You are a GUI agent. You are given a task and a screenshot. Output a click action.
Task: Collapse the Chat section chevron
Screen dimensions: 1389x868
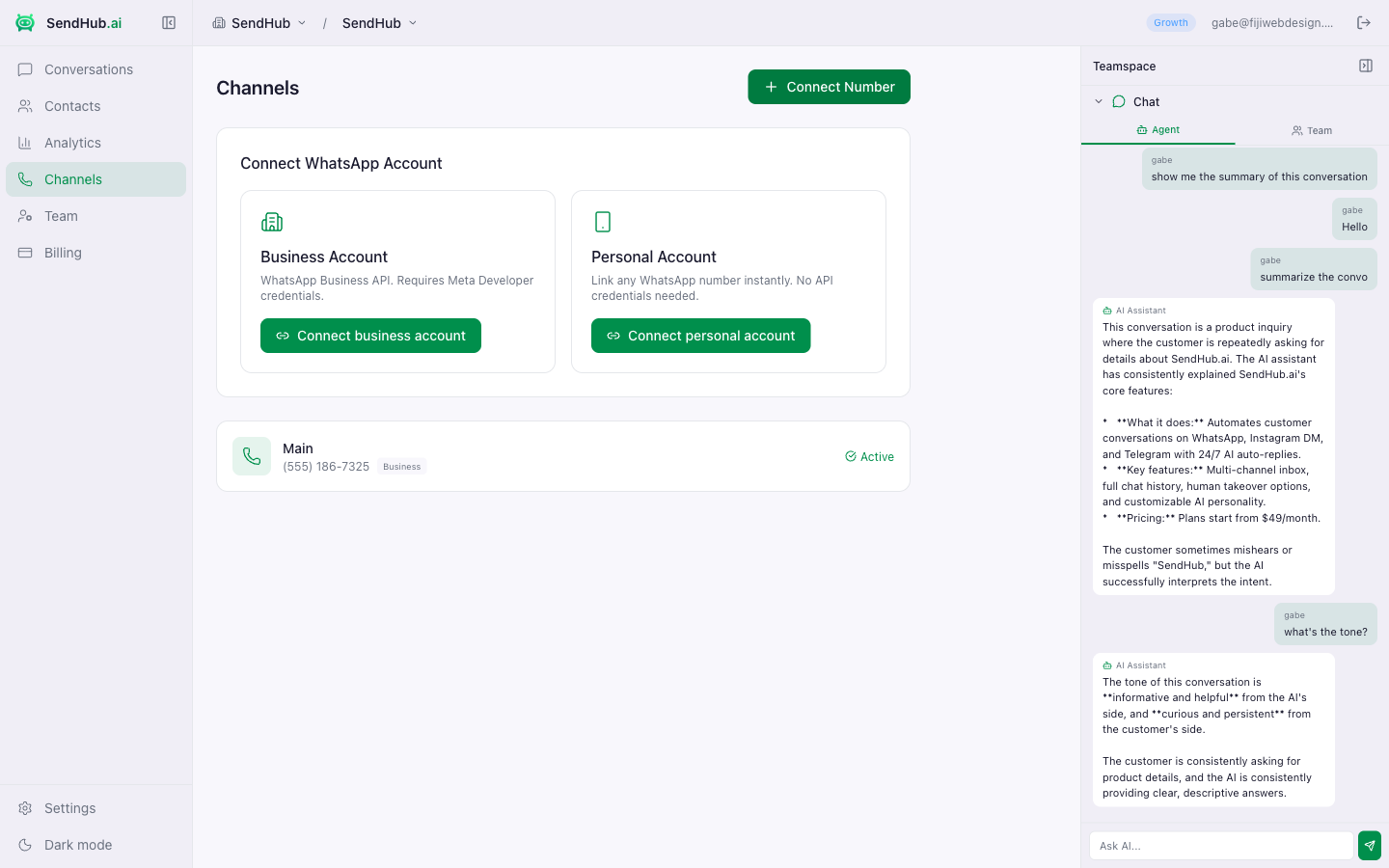pos(1099,101)
